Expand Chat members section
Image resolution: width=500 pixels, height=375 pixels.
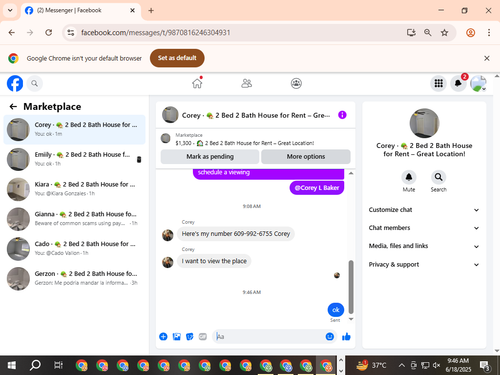[x=424, y=228]
